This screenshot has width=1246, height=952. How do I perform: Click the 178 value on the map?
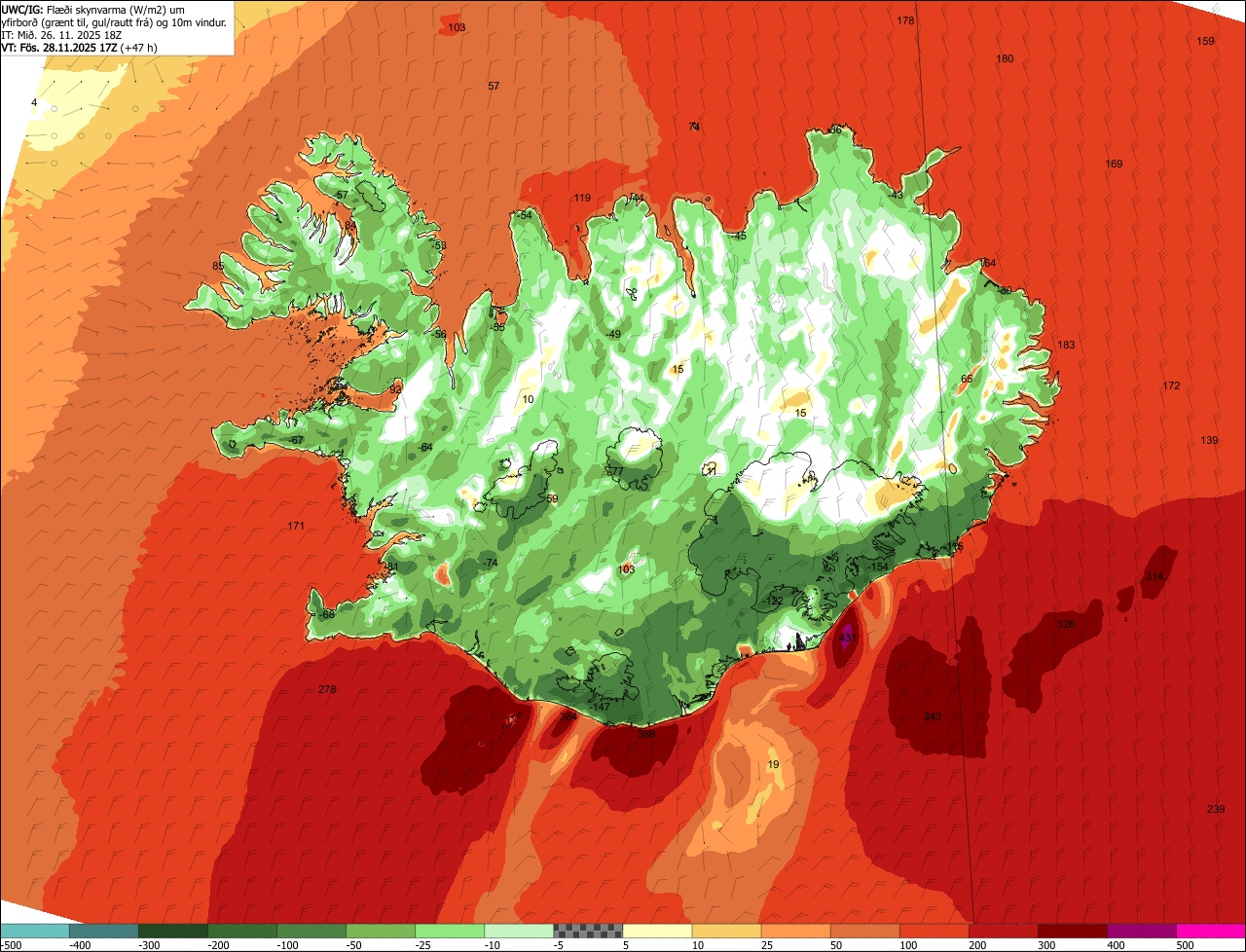(905, 20)
